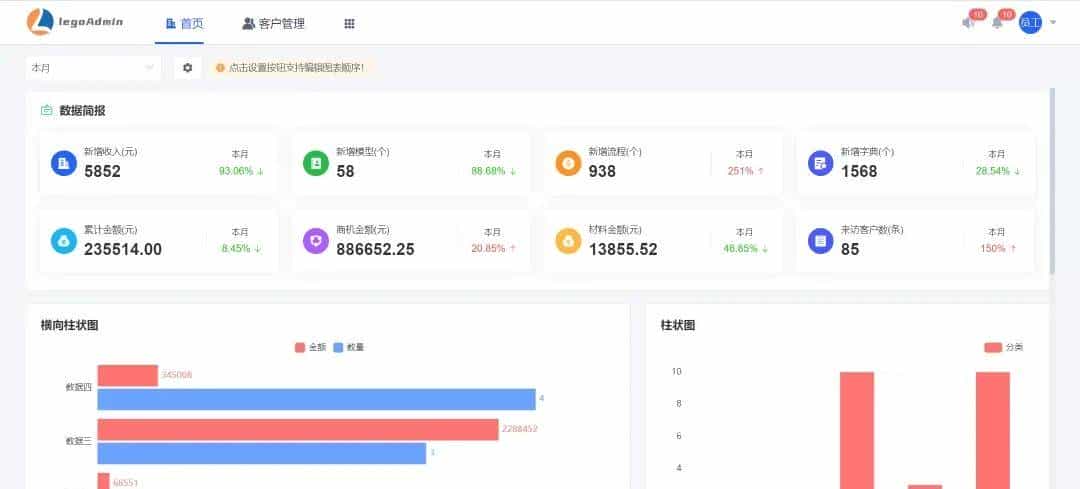The image size is (1080, 489).
Task: Click the 新增字典(个) card icon
Action: (x=821, y=163)
